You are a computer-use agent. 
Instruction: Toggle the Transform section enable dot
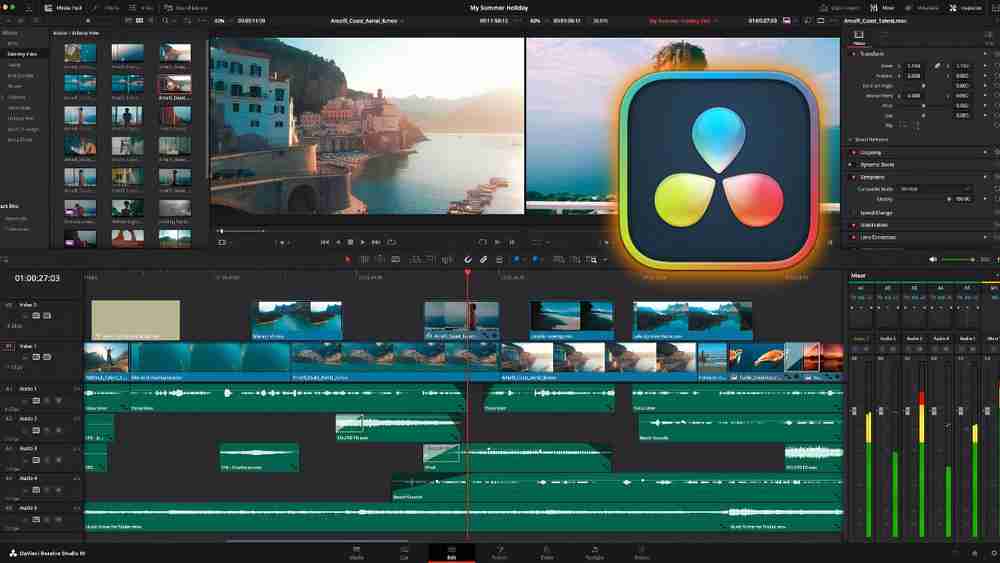pos(854,54)
